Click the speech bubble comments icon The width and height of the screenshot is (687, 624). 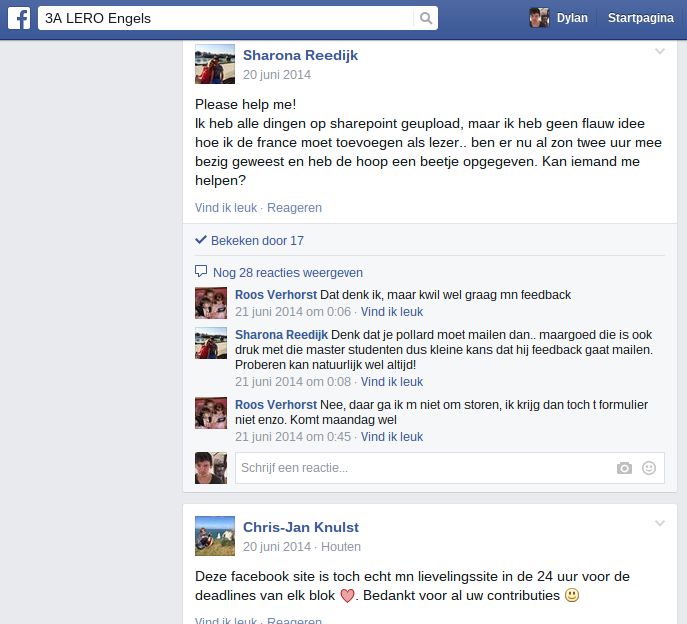[201, 271]
